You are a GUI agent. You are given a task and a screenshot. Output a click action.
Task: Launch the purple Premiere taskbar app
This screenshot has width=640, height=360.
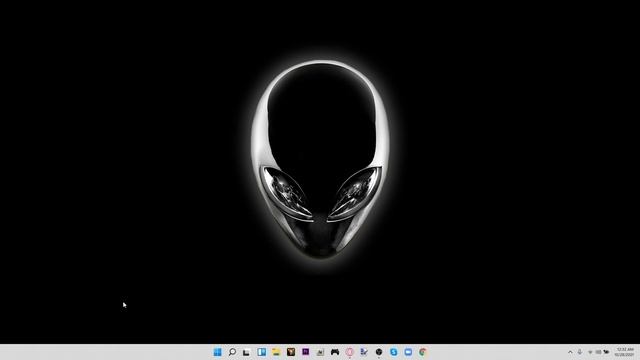coord(305,352)
